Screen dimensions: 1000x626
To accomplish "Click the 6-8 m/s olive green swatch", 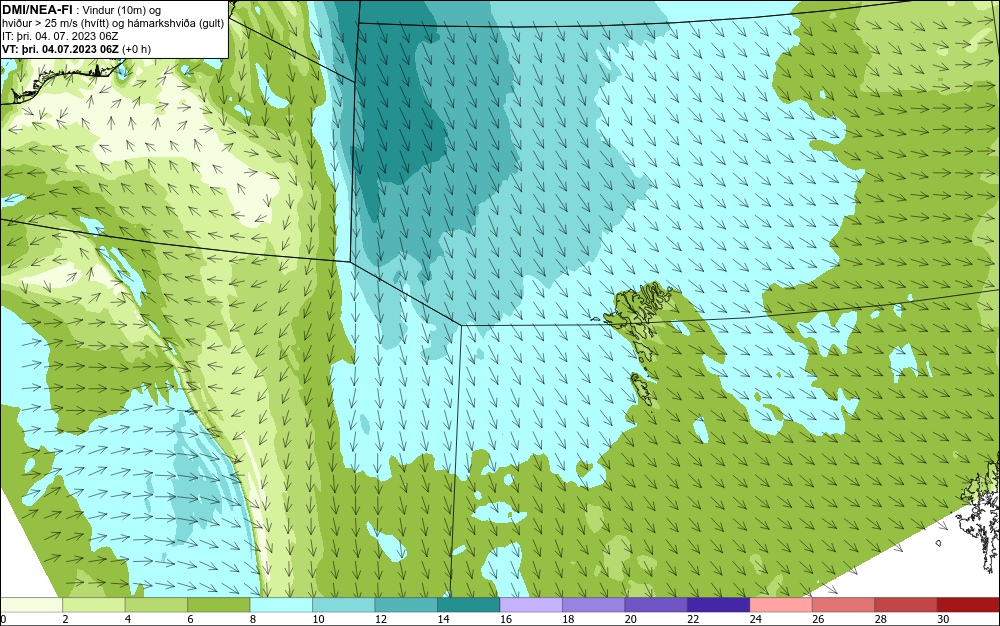I will (x=219, y=605).
